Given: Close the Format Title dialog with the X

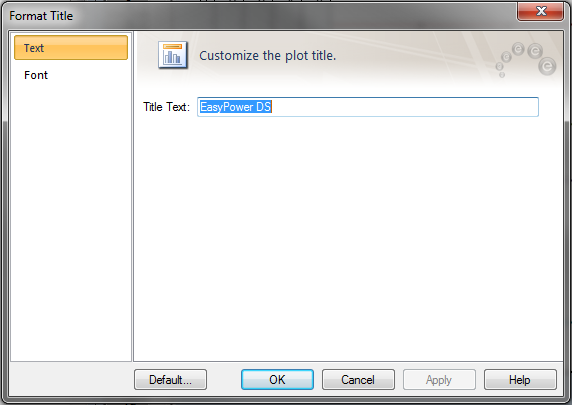Looking at the screenshot, I should 541,11.
